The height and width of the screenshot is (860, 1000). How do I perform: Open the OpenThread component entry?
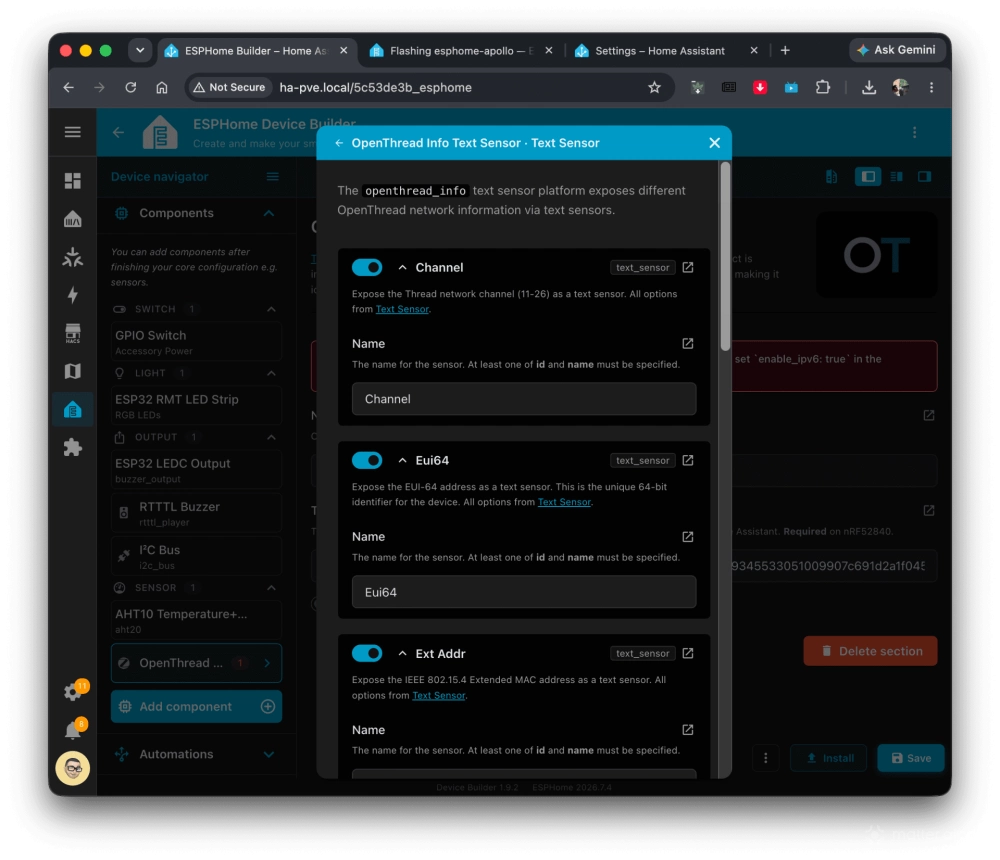pyautogui.click(x=196, y=664)
